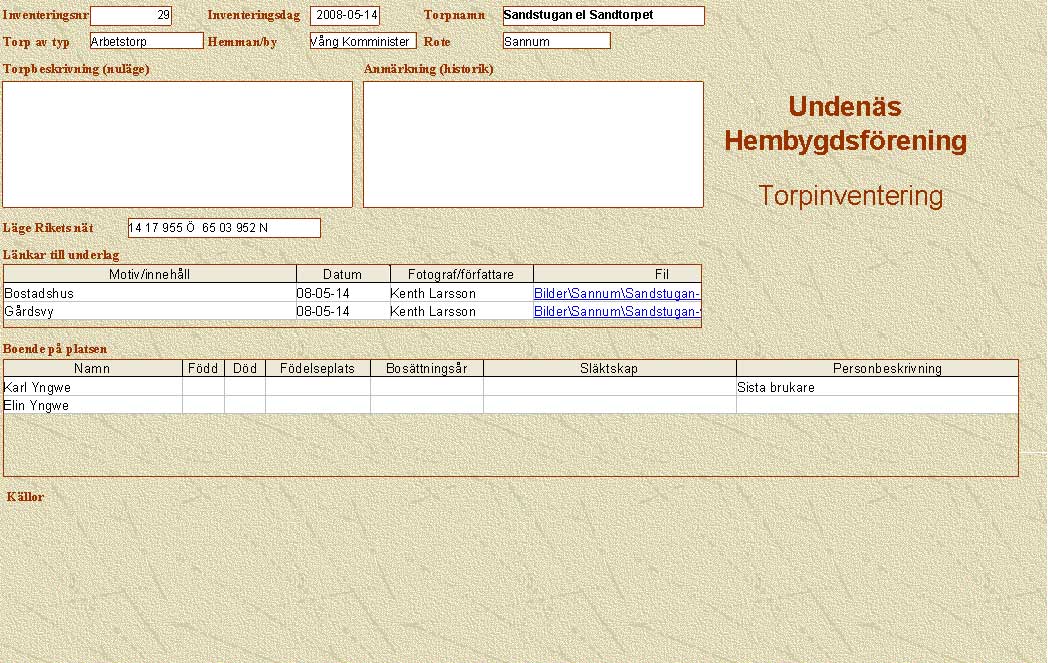Open the file link in the Bostadshus row
The height and width of the screenshot is (663, 1048).
pyautogui.click(x=616, y=294)
